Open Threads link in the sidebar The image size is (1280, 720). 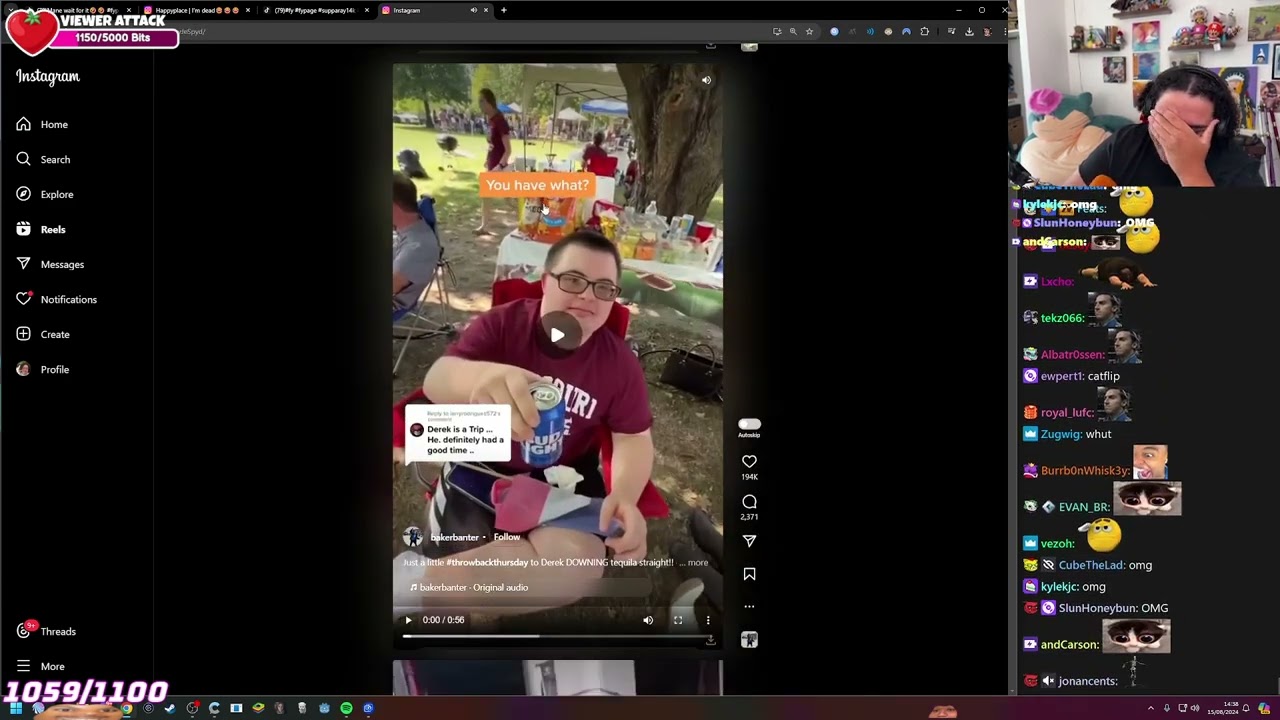pyautogui.click(x=58, y=631)
